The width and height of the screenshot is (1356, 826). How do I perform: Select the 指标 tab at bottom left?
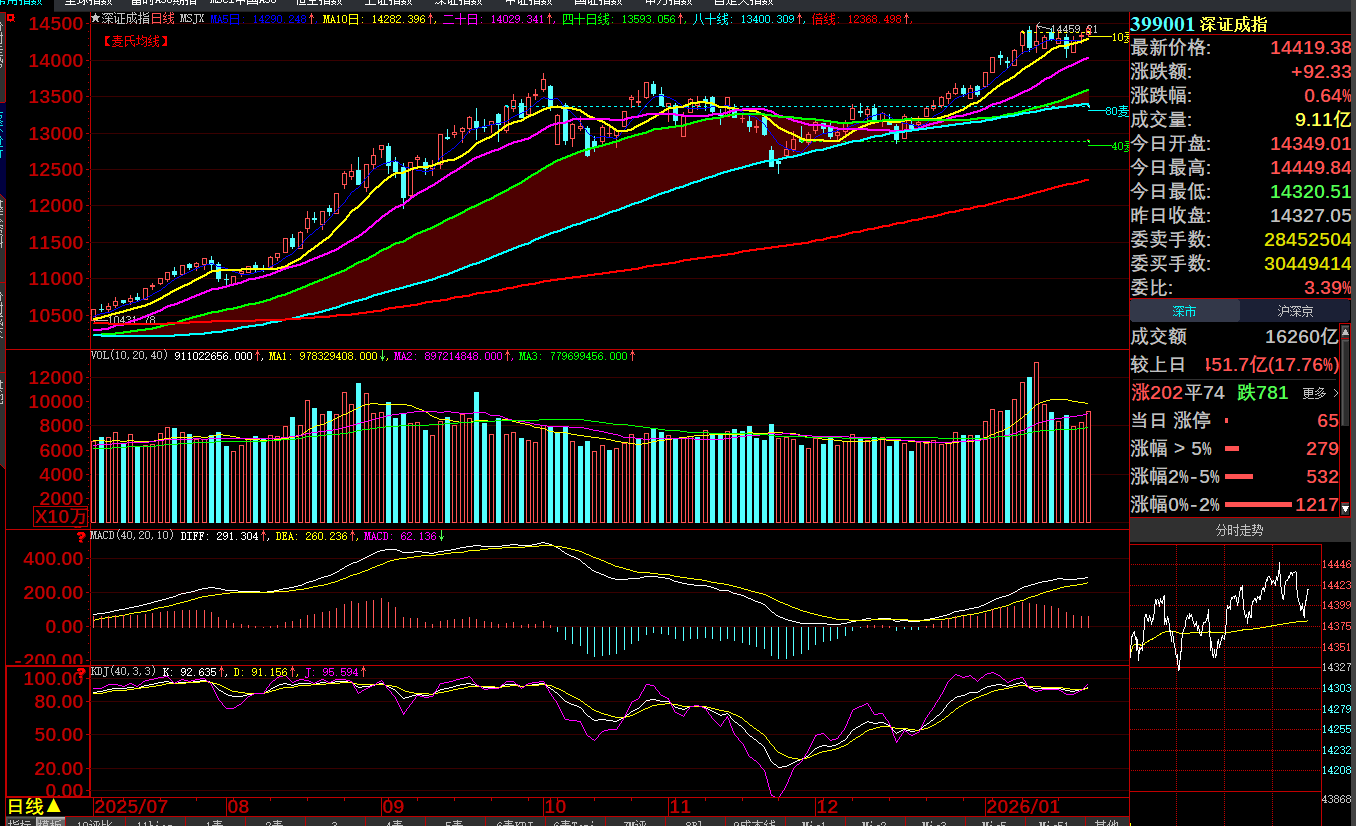click(18, 823)
